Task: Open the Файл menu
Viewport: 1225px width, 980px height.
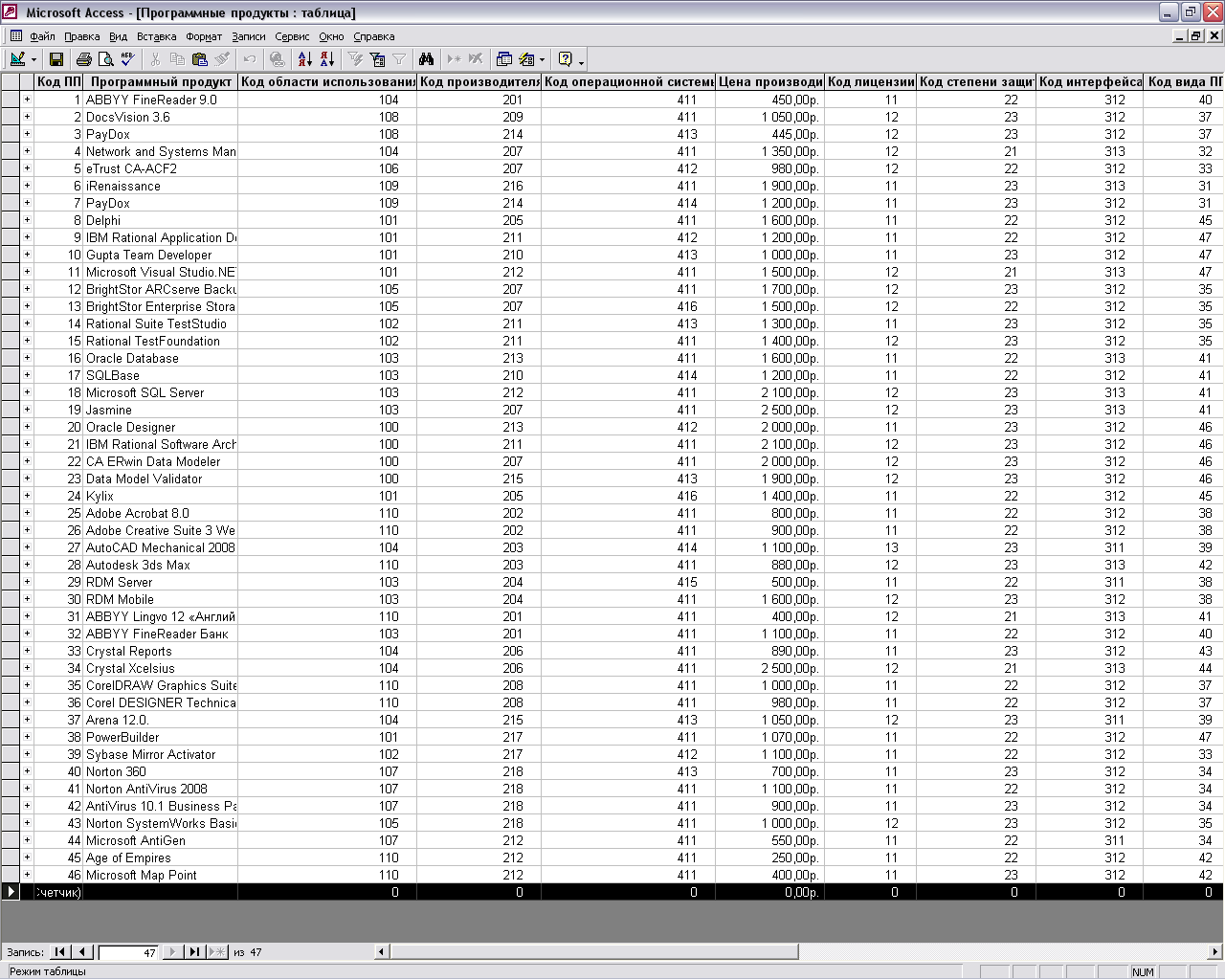Action: point(42,36)
